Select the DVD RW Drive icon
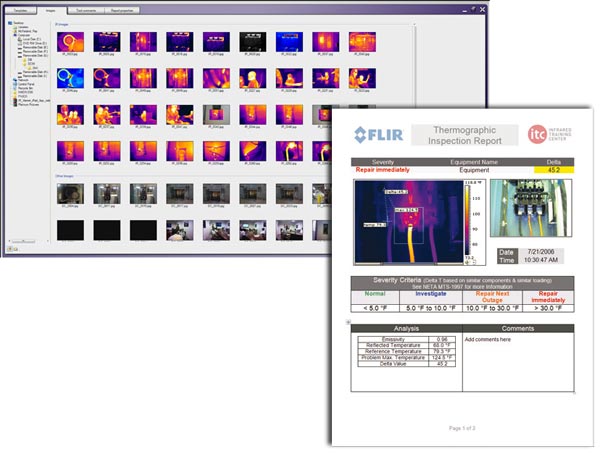 (x=20, y=44)
